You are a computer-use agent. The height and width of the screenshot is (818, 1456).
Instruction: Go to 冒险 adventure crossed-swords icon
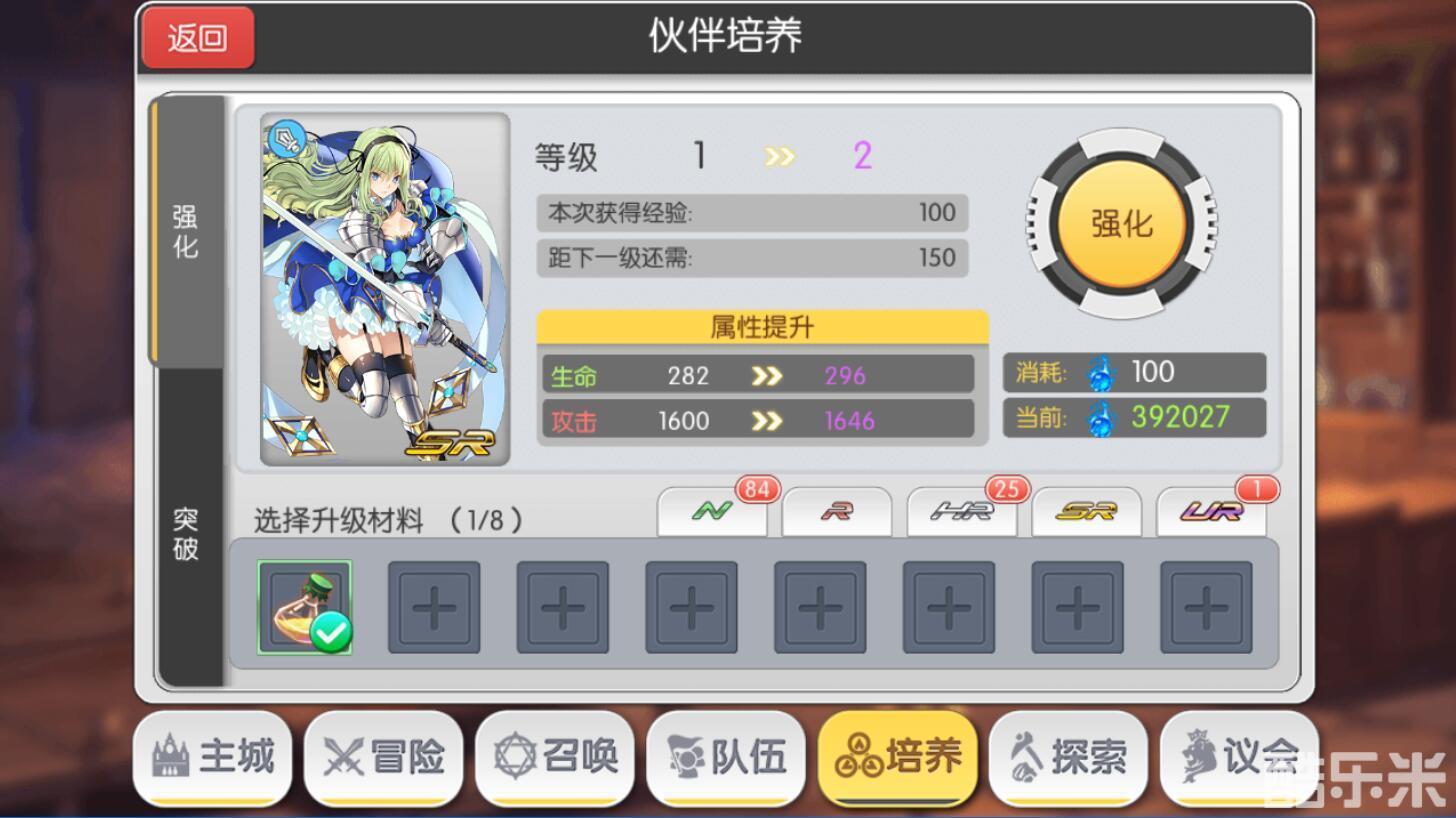[383, 757]
